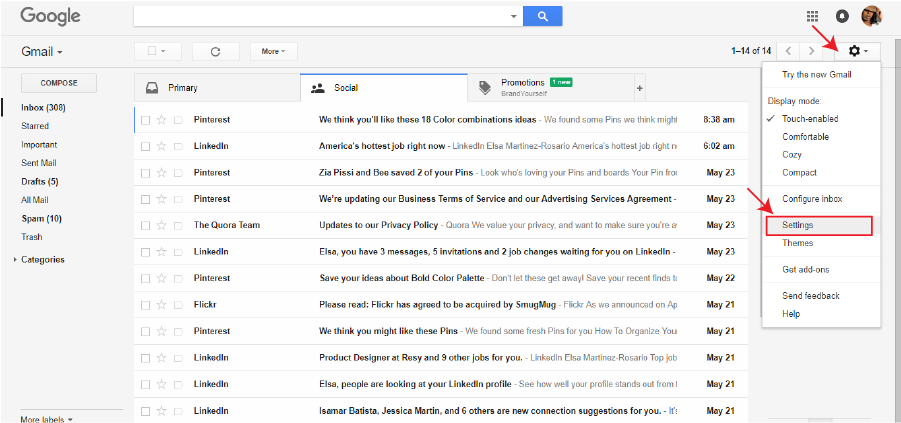The width and height of the screenshot is (901, 423).
Task: Check the Flickr email checkbox
Action: [145, 305]
